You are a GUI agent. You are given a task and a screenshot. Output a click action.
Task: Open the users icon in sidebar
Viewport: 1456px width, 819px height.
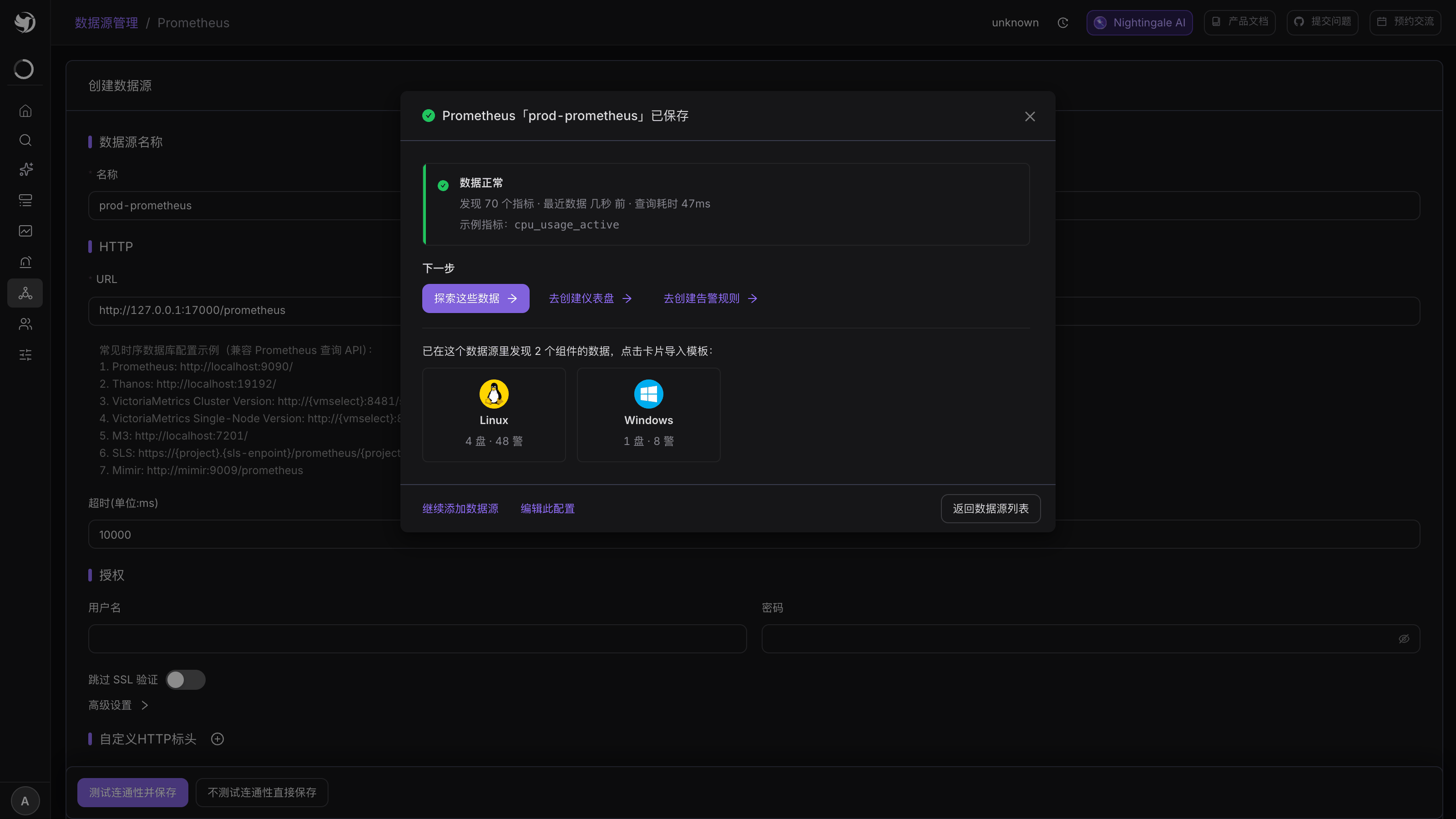25,324
